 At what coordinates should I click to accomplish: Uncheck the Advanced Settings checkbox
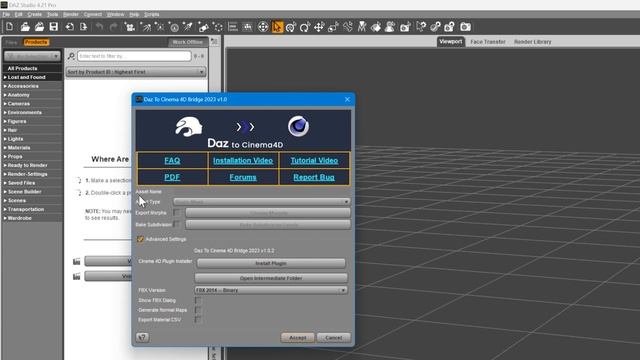[x=140, y=239]
